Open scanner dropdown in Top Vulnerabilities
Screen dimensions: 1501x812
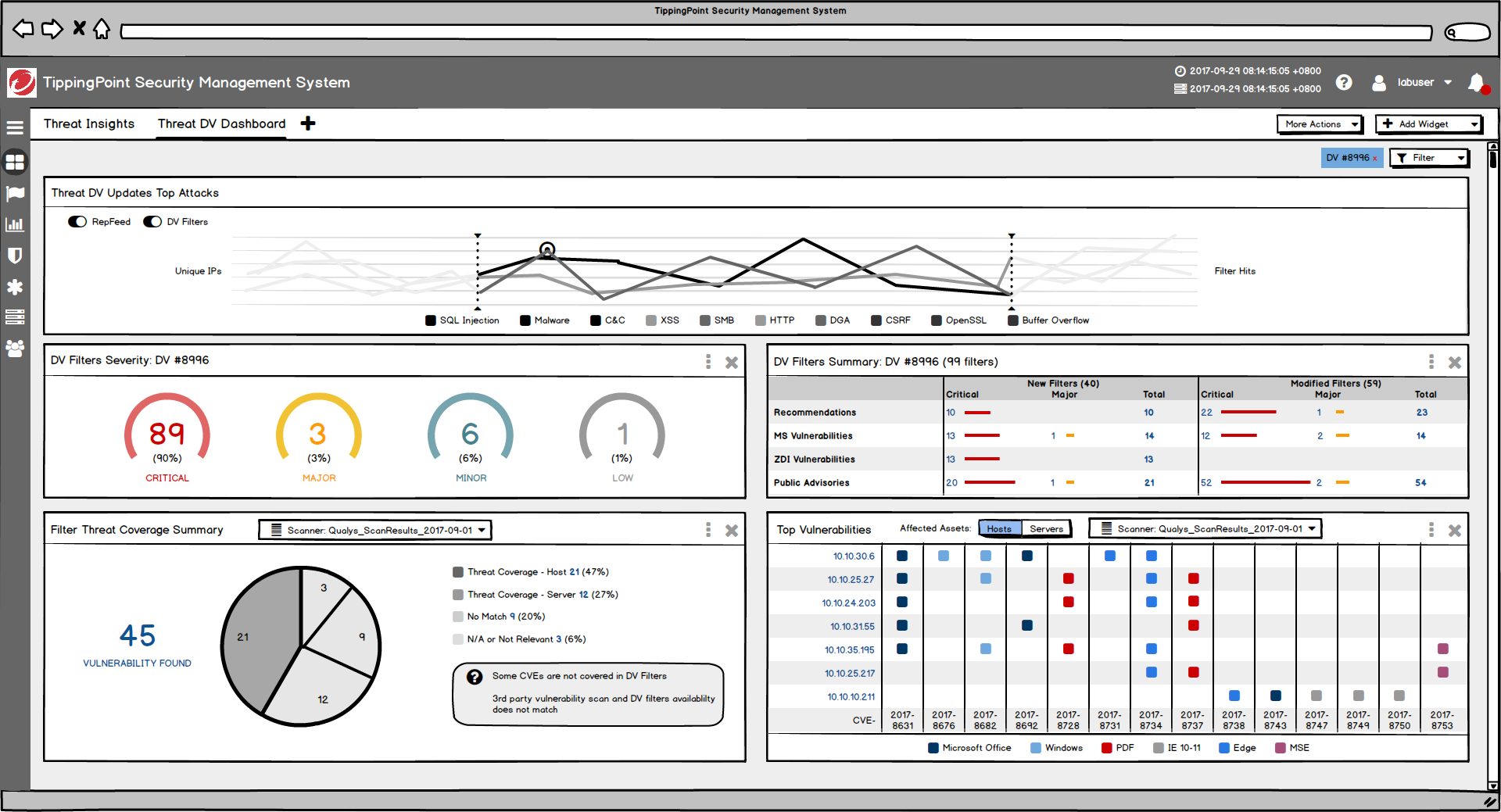[x=1205, y=529]
